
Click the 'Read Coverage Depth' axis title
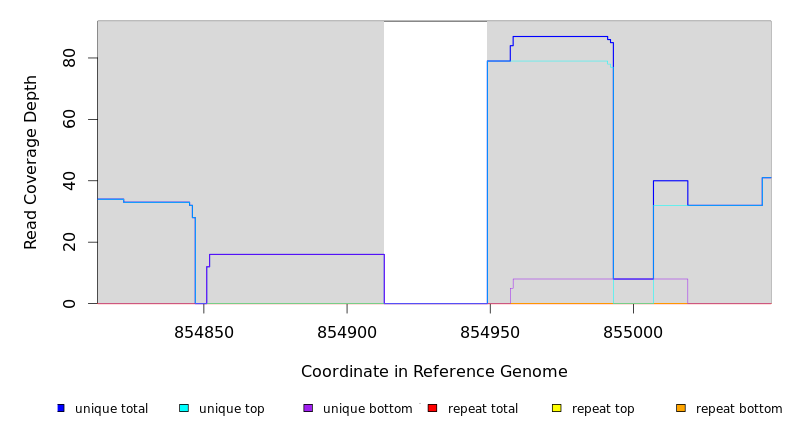(x=32, y=162)
